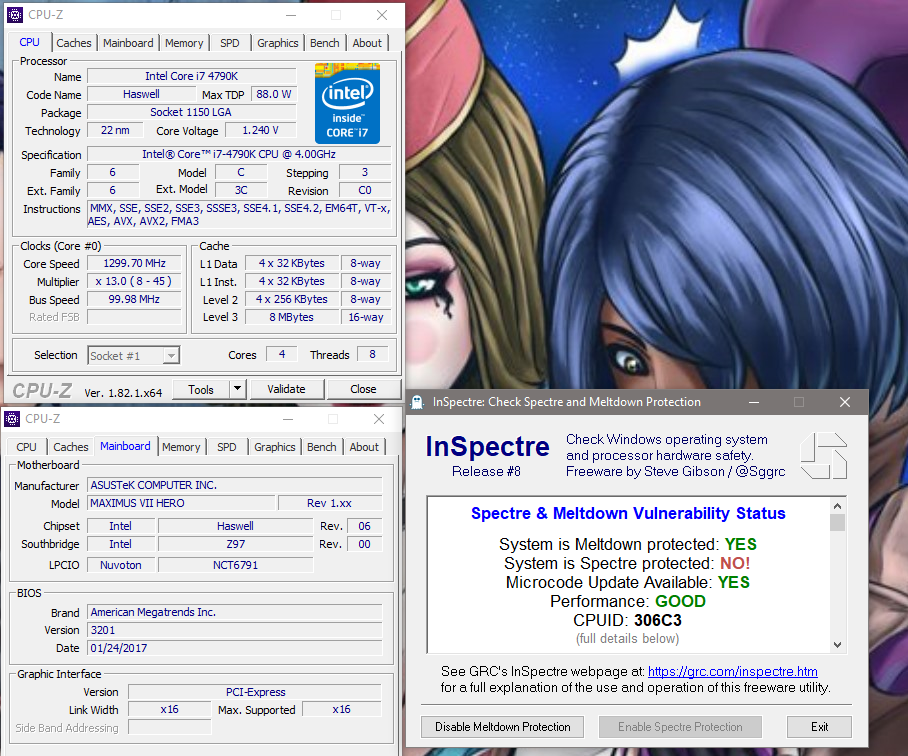Screen dimensions: 908x756
Task: Click the Exit button in InSpectre
Action: pyautogui.click(x=819, y=726)
